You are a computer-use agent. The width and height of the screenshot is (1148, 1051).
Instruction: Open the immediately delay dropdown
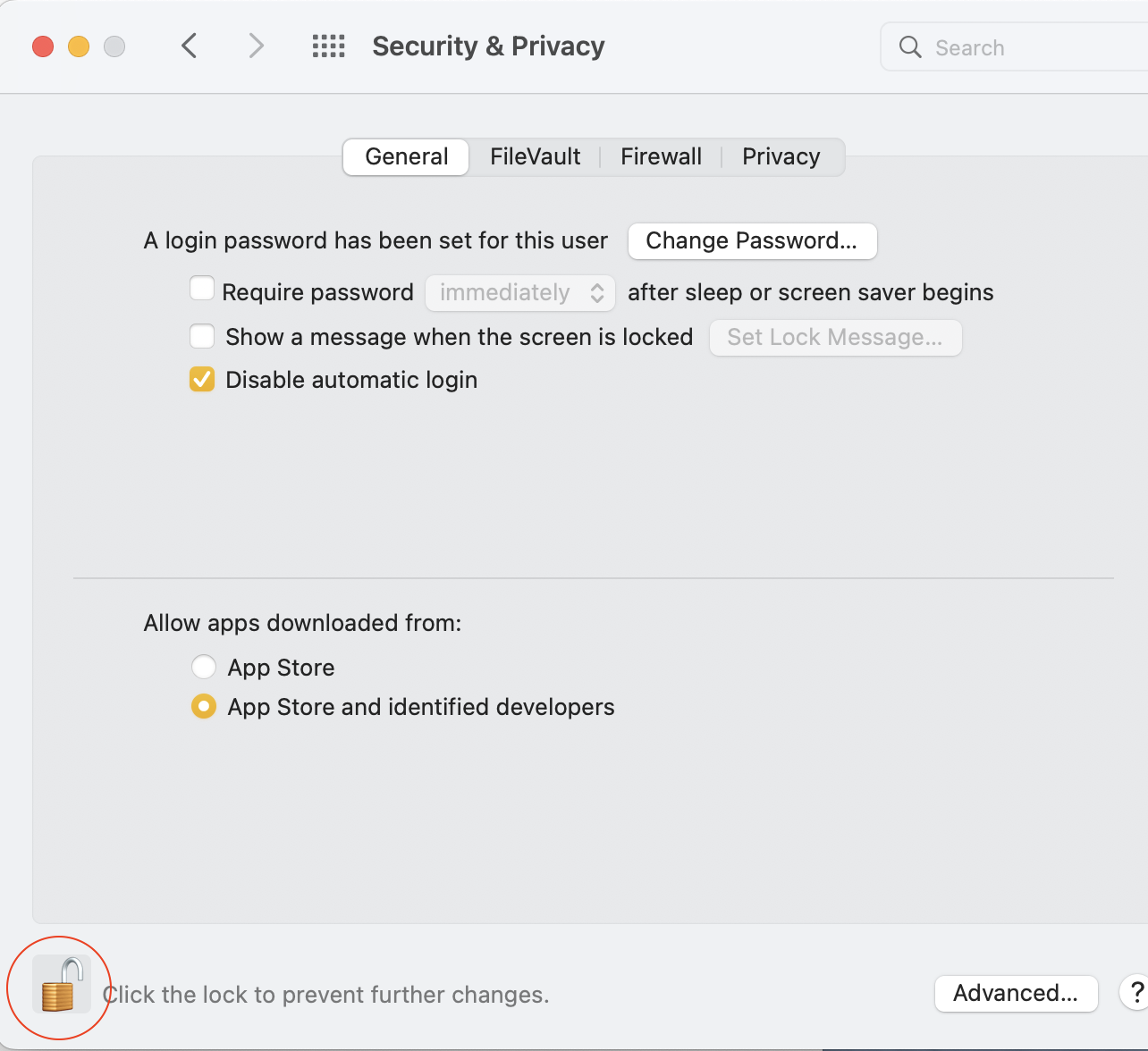519,292
